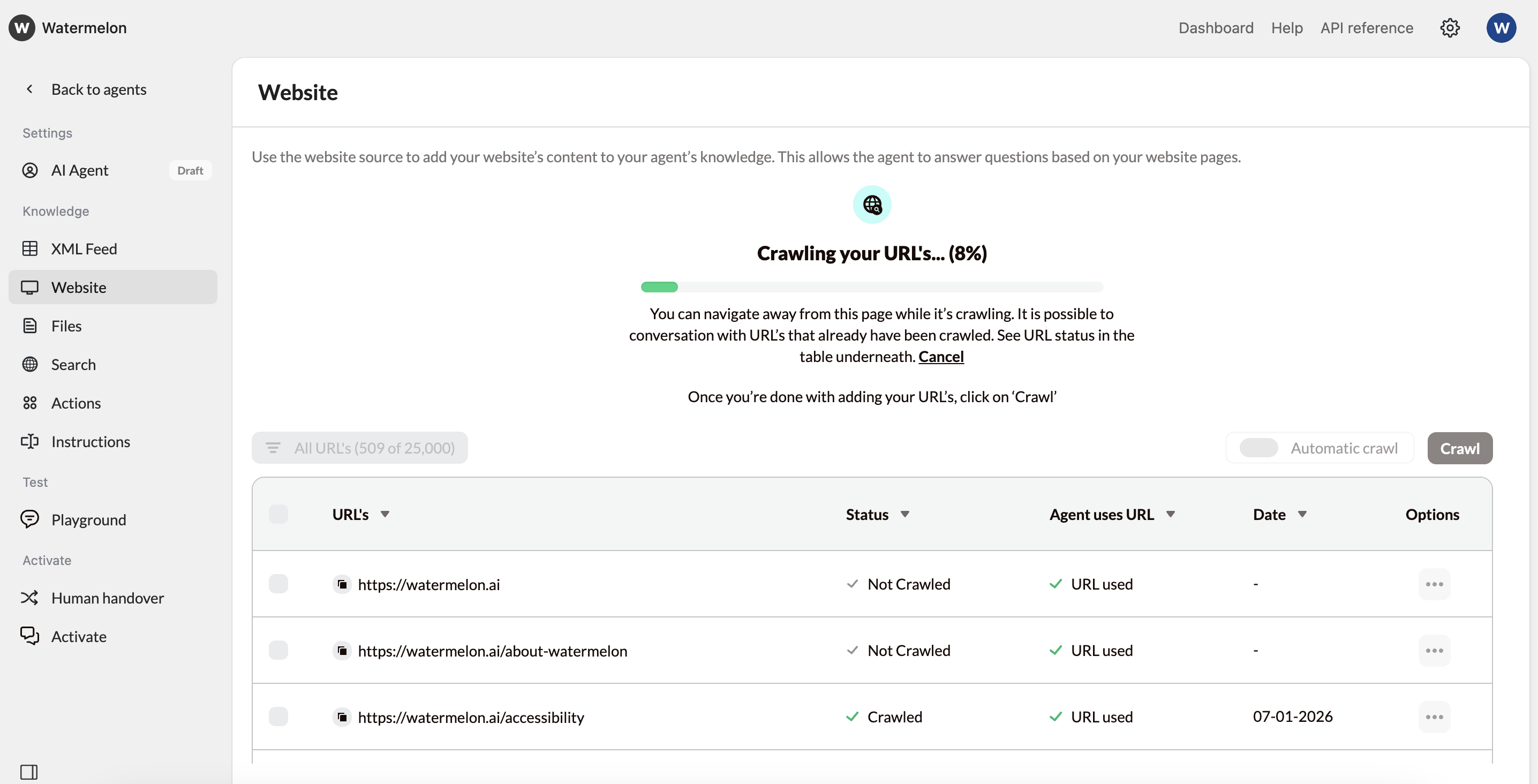Go to Playground in sidebar
Screen dimensions: 1538x784
[x=88, y=519]
